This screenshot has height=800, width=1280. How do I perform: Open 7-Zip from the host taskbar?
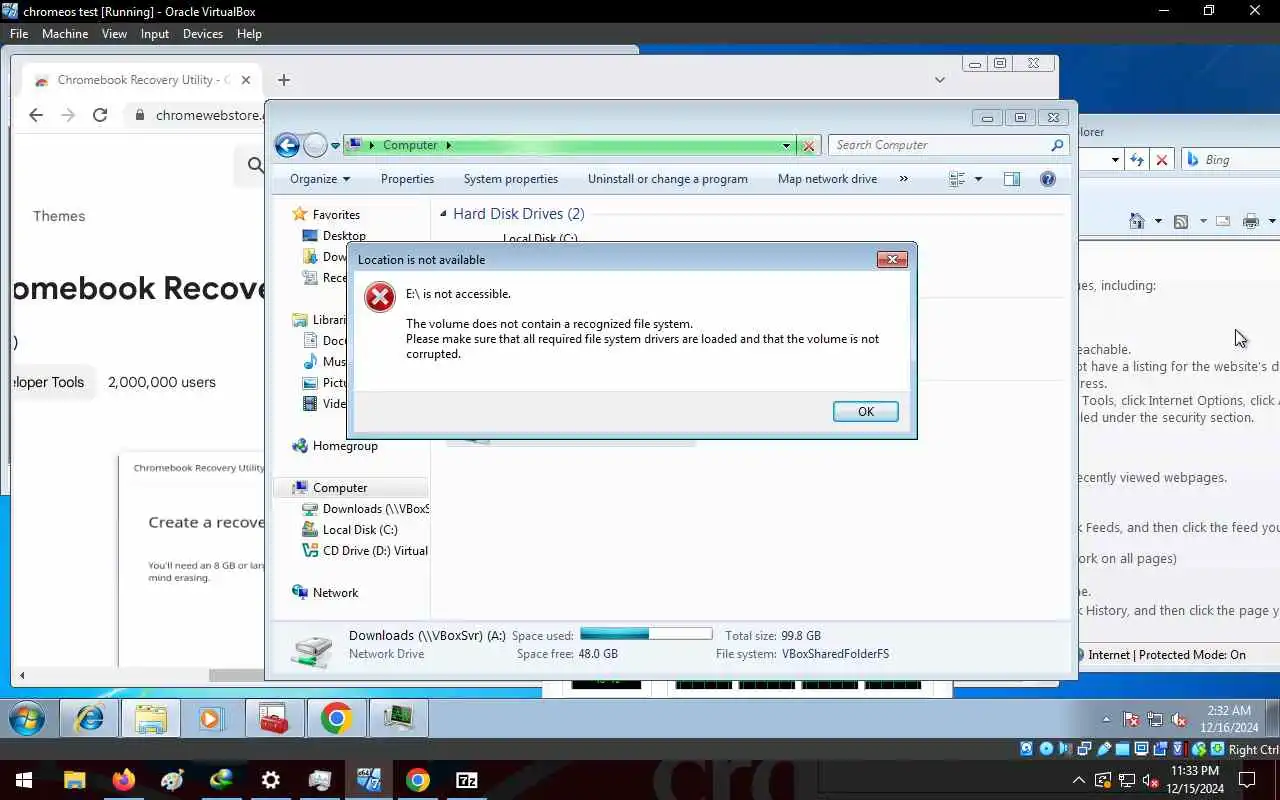click(x=467, y=780)
